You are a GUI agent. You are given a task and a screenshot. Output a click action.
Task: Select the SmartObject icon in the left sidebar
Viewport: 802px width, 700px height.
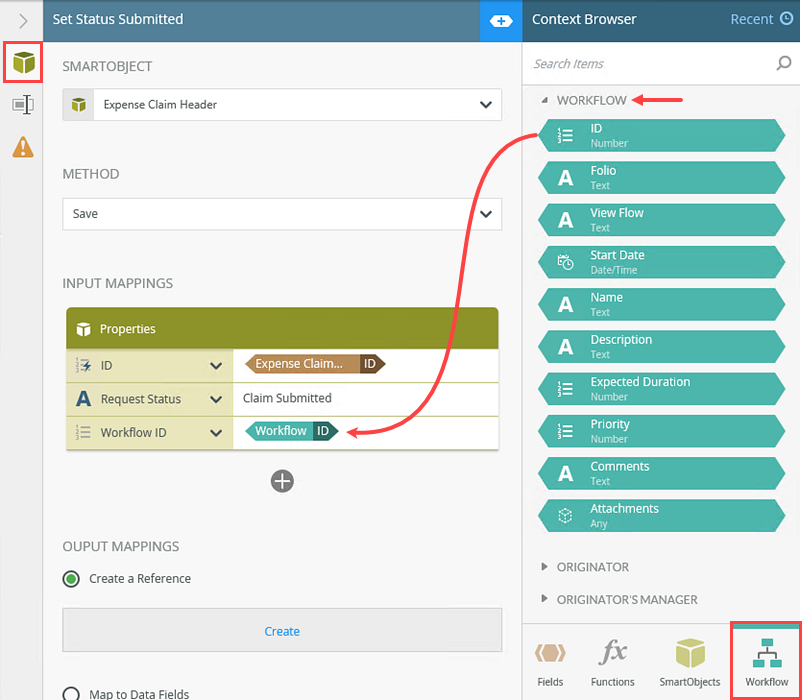[22, 62]
